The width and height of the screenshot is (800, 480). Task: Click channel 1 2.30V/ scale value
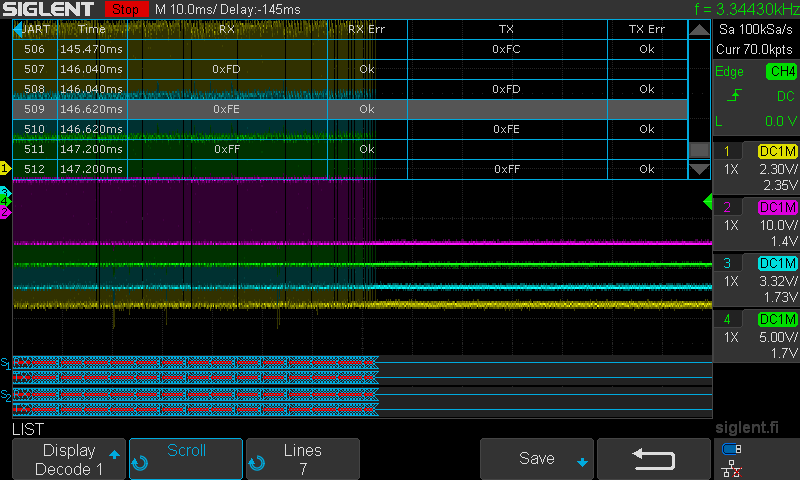pyautogui.click(x=778, y=169)
